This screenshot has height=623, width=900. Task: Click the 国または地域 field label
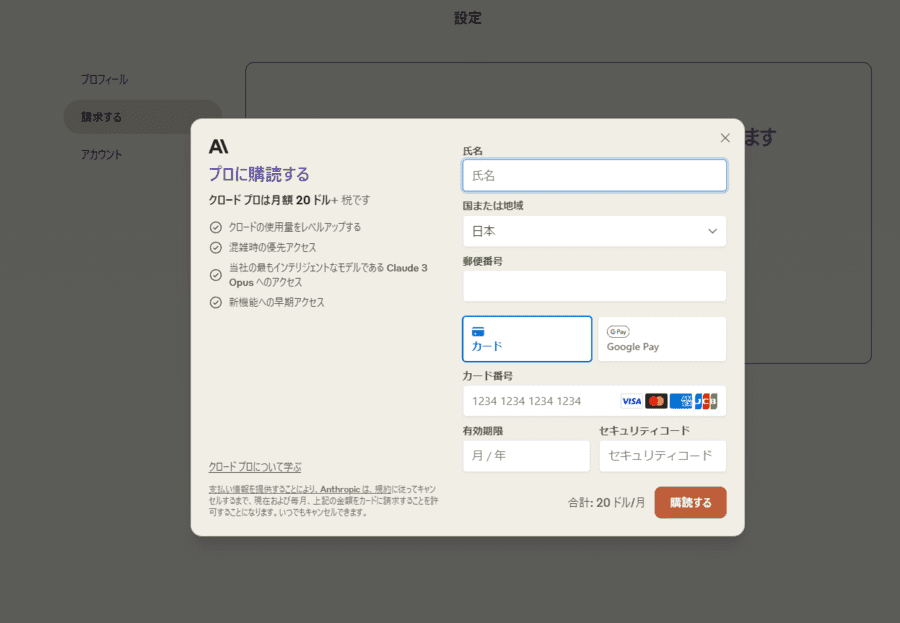(x=493, y=206)
